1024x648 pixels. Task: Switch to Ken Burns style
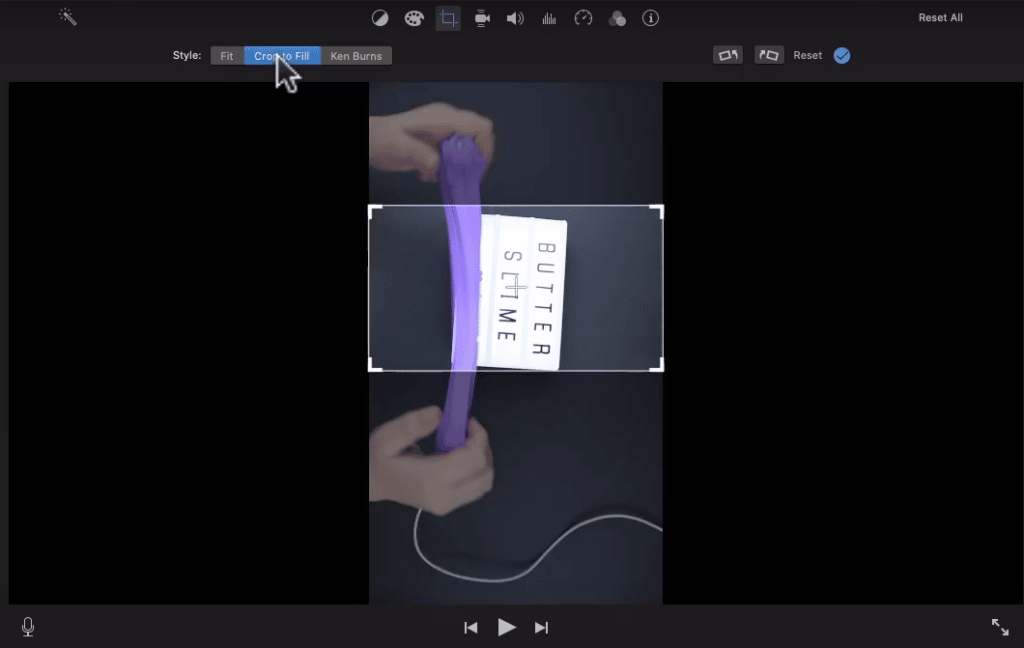(x=356, y=56)
